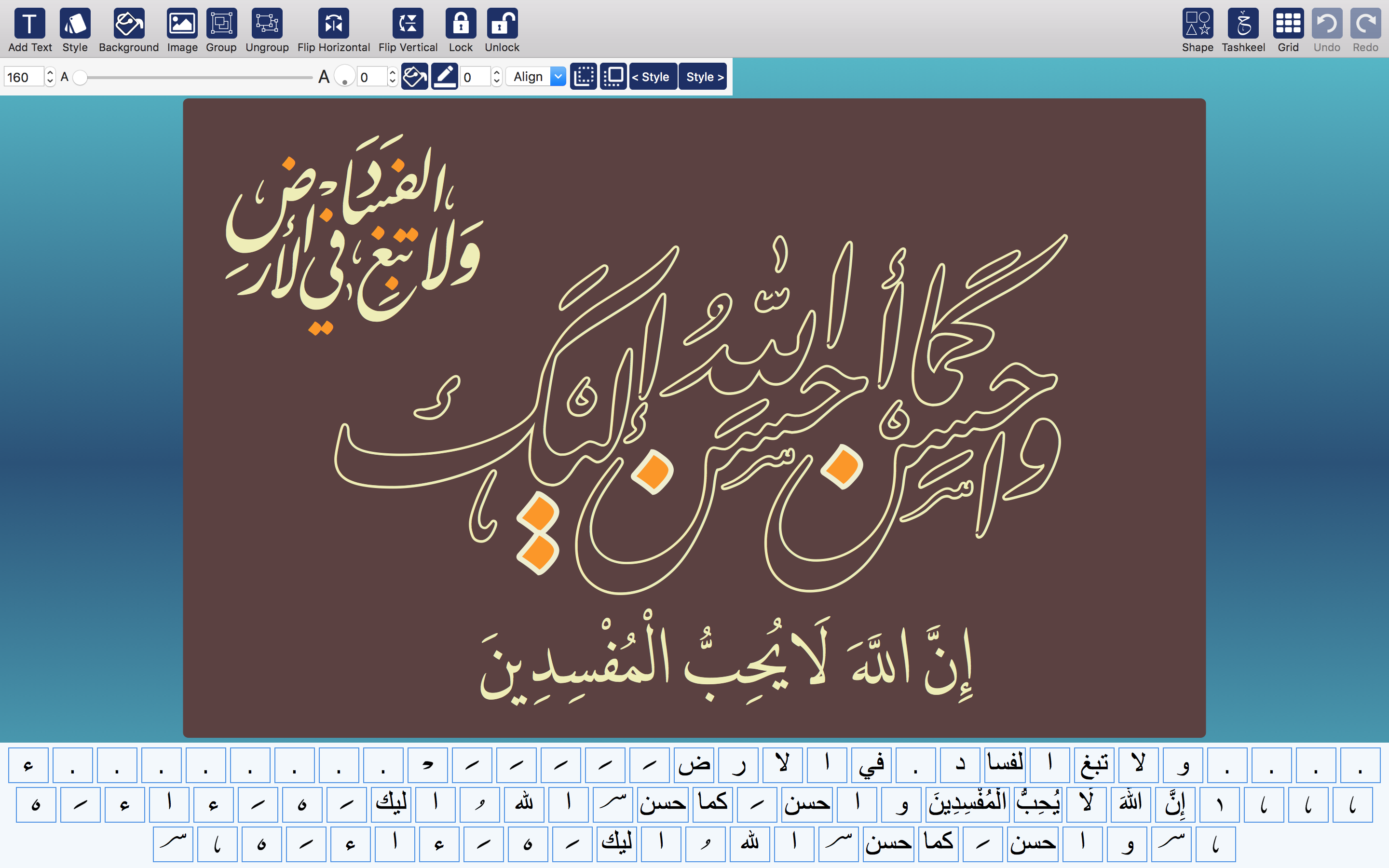Select the لفسا glyph tile

point(1005,765)
